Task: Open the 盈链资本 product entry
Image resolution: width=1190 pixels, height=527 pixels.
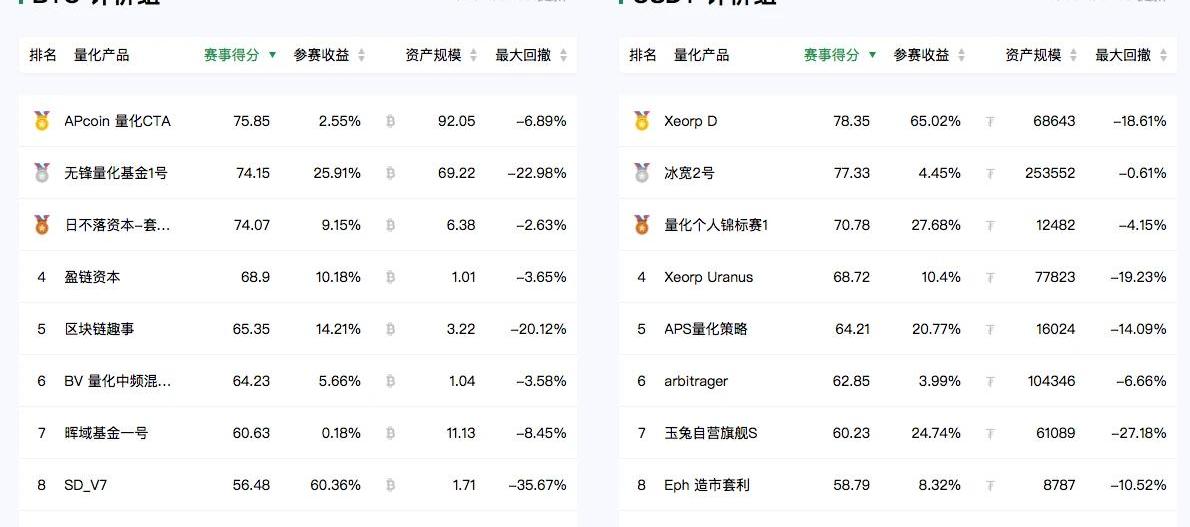Action: pos(92,277)
